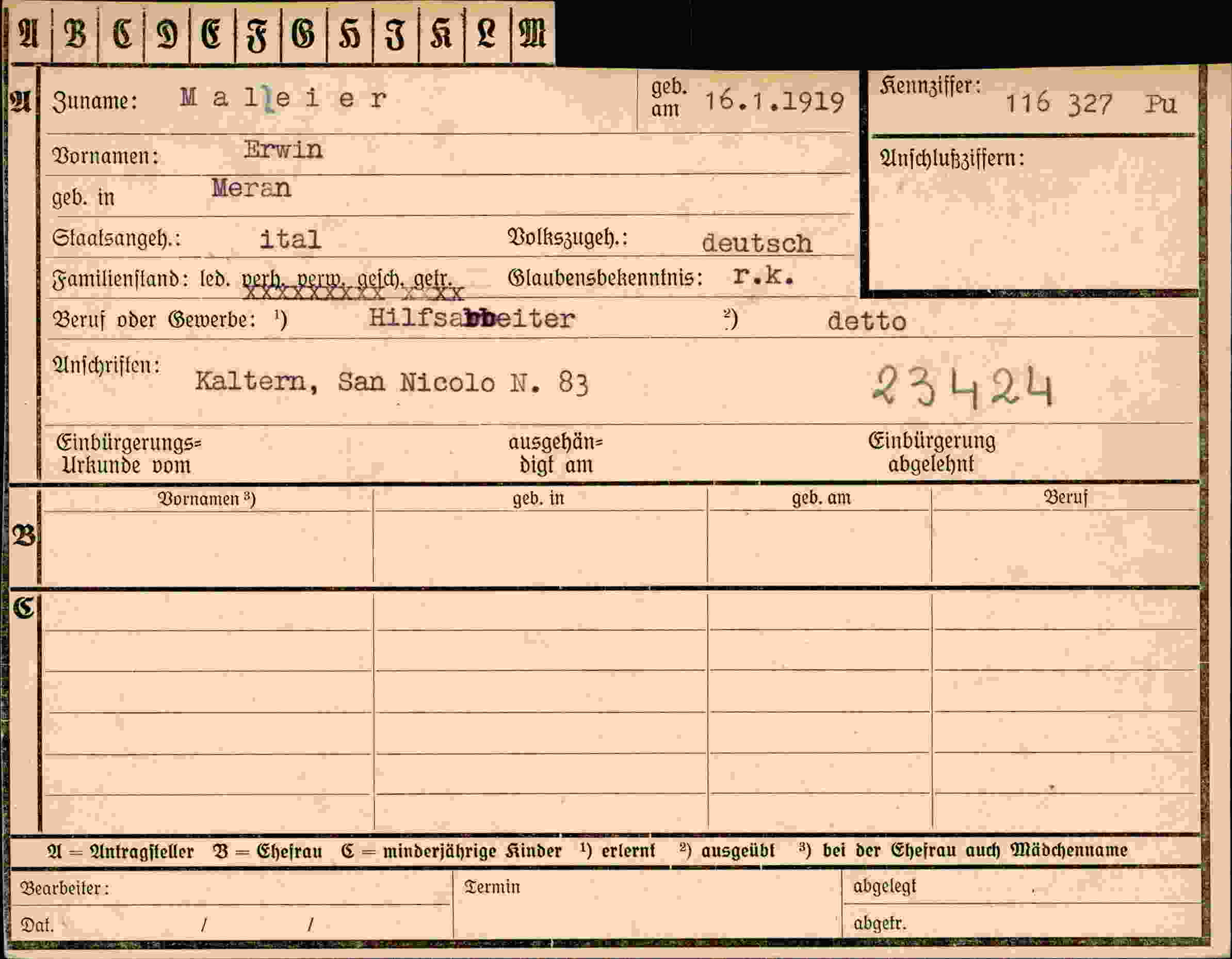The height and width of the screenshot is (959, 1232).
Task: Click the 'Pu' code after Kennziffer
Action: click(x=1160, y=104)
